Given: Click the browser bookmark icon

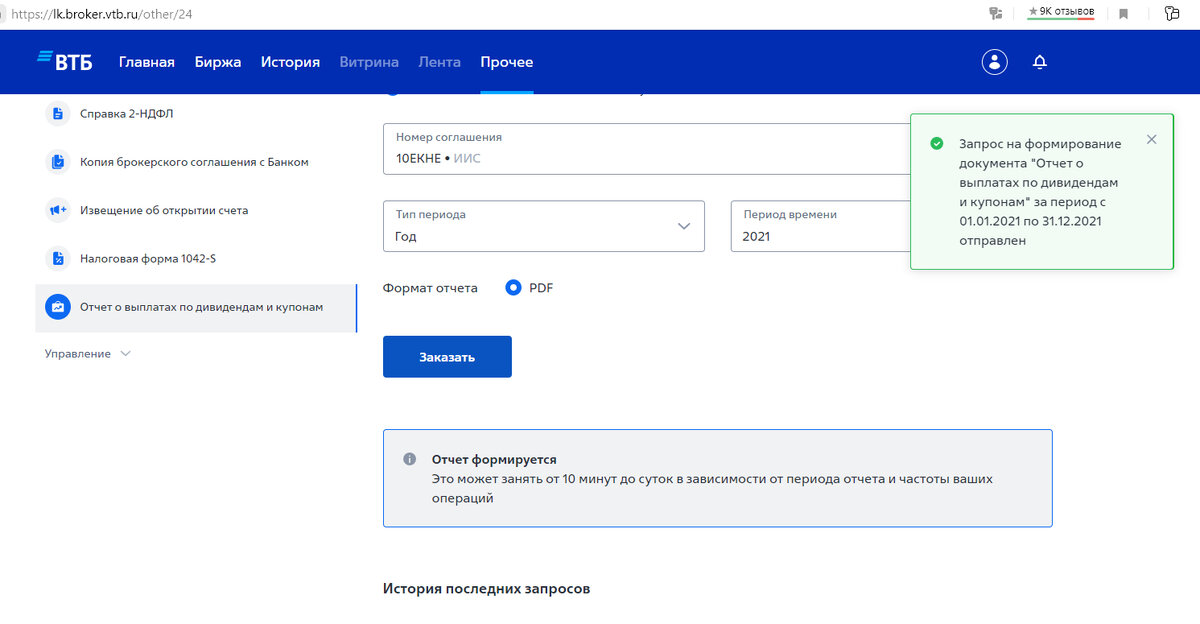Looking at the screenshot, I should click(x=1124, y=13).
